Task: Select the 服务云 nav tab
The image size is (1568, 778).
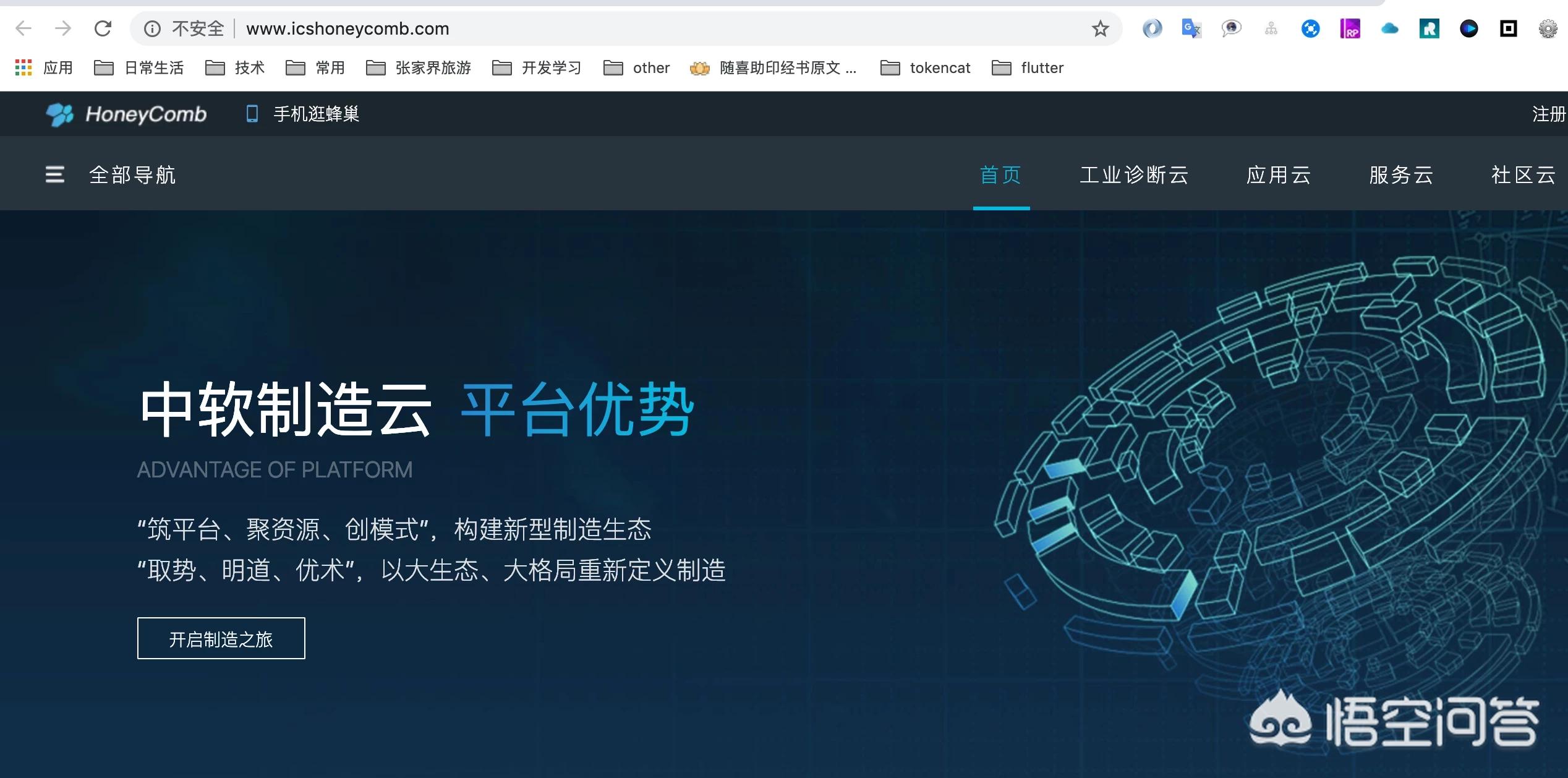Action: tap(1401, 174)
